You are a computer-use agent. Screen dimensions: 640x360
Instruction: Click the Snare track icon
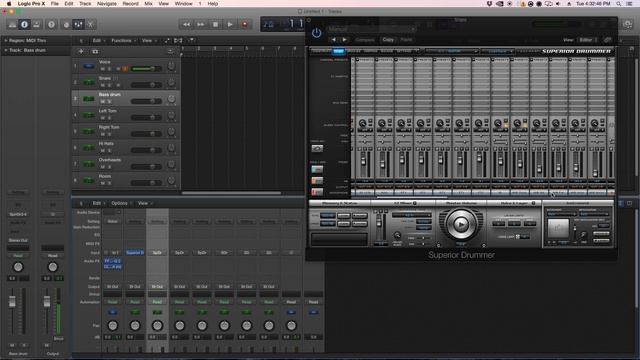pos(89,82)
